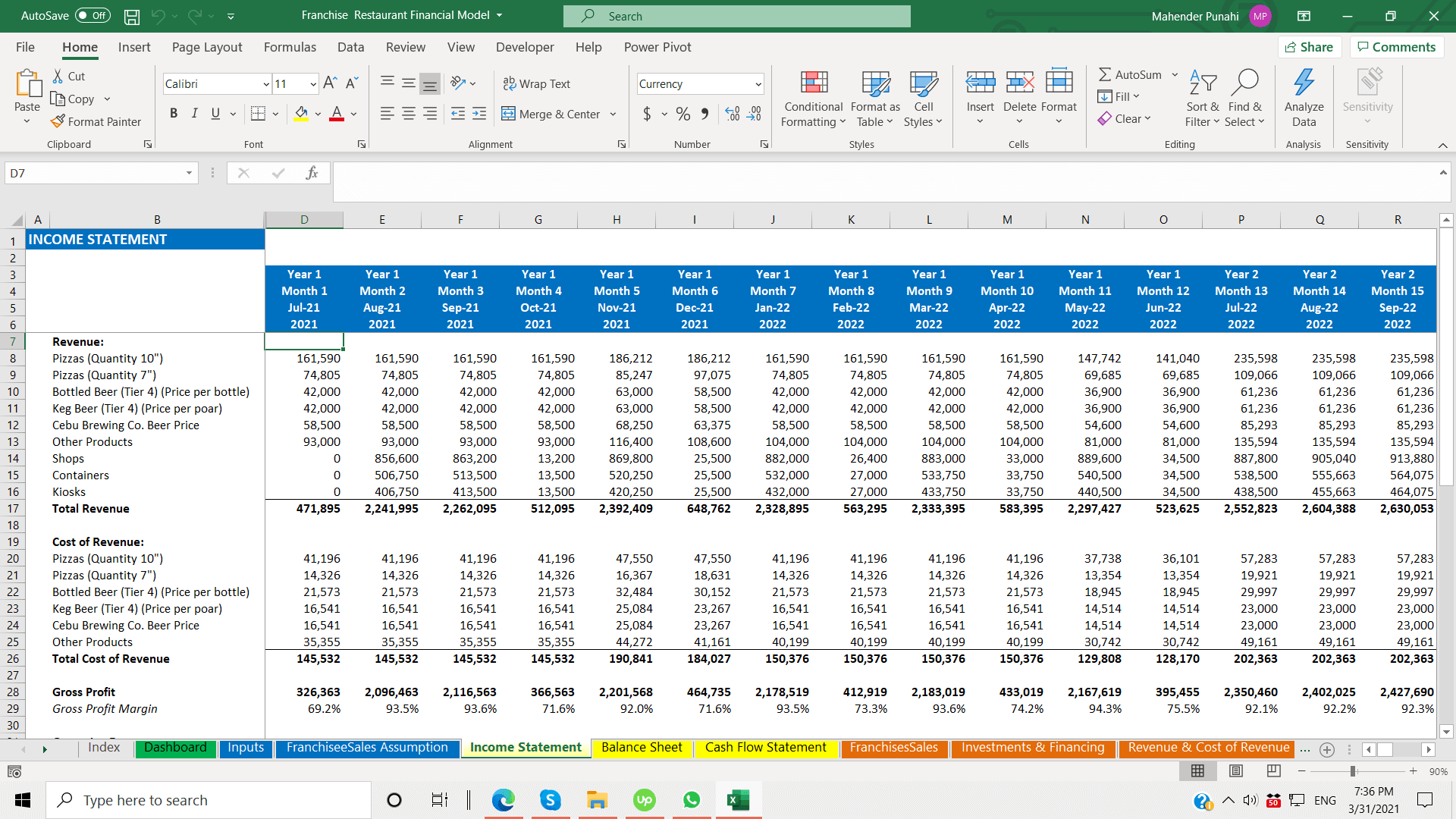
Task: Click the Increase Indent icon
Action: pos(479,114)
